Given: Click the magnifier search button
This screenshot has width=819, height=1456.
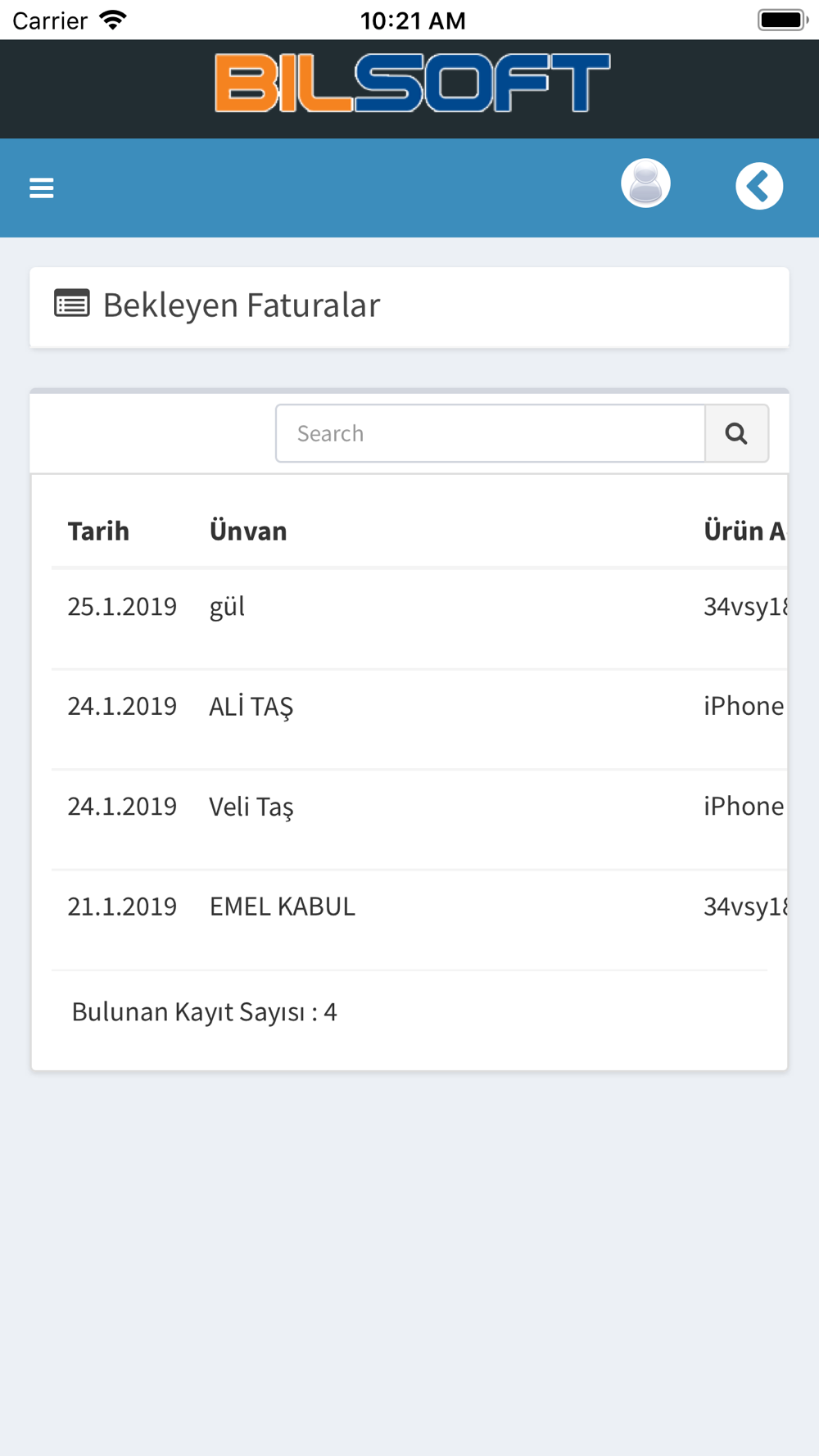Looking at the screenshot, I should (736, 433).
